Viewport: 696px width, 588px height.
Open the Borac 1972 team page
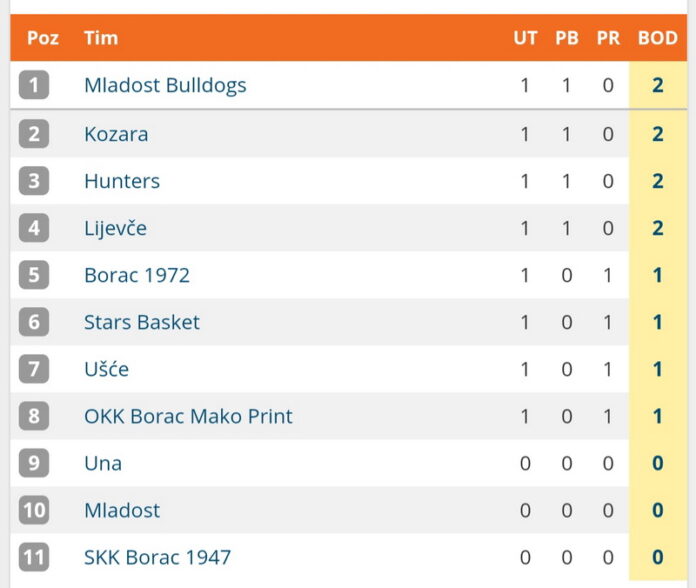(137, 275)
